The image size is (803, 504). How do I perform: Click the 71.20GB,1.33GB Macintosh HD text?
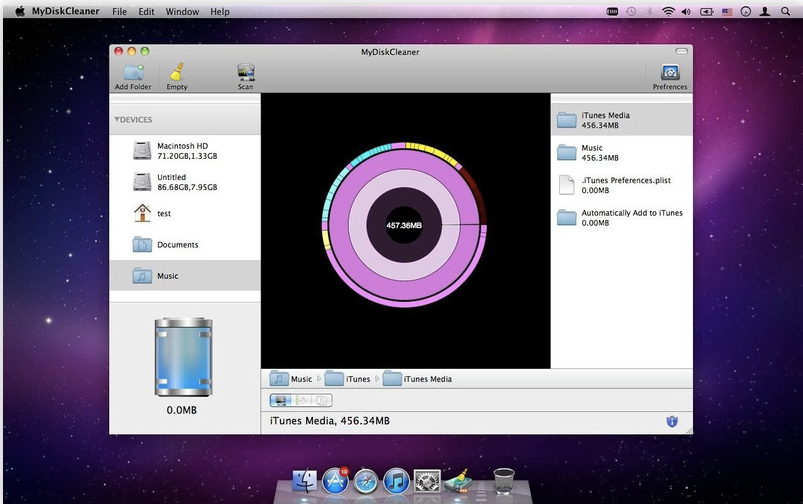(187, 156)
